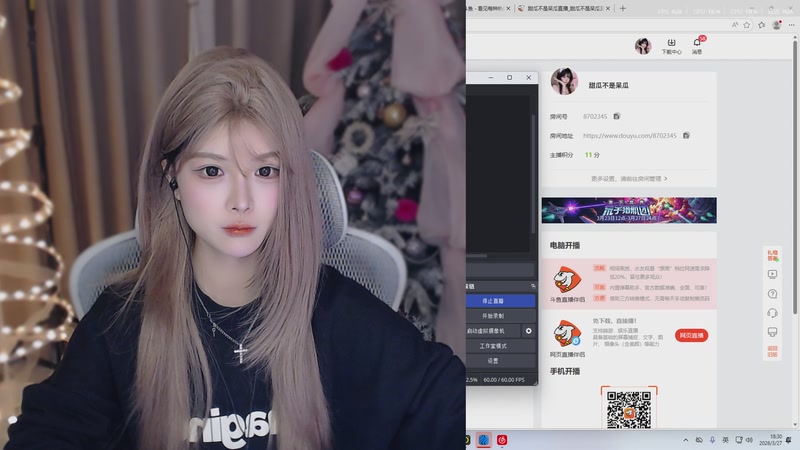Open 更多设置 room management link
800x450 pixels.
629,179
